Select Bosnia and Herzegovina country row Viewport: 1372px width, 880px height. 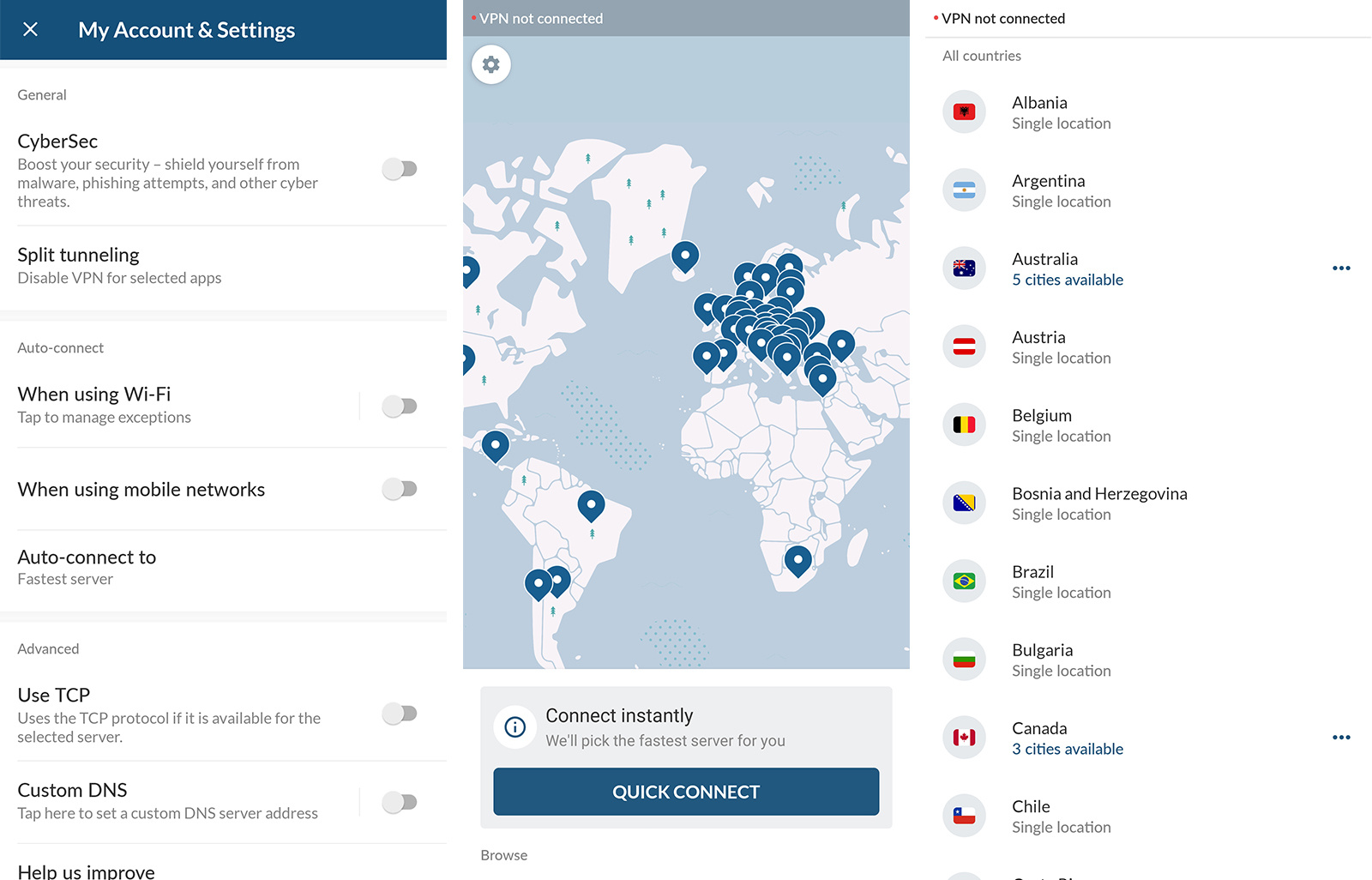(x=1149, y=503)
